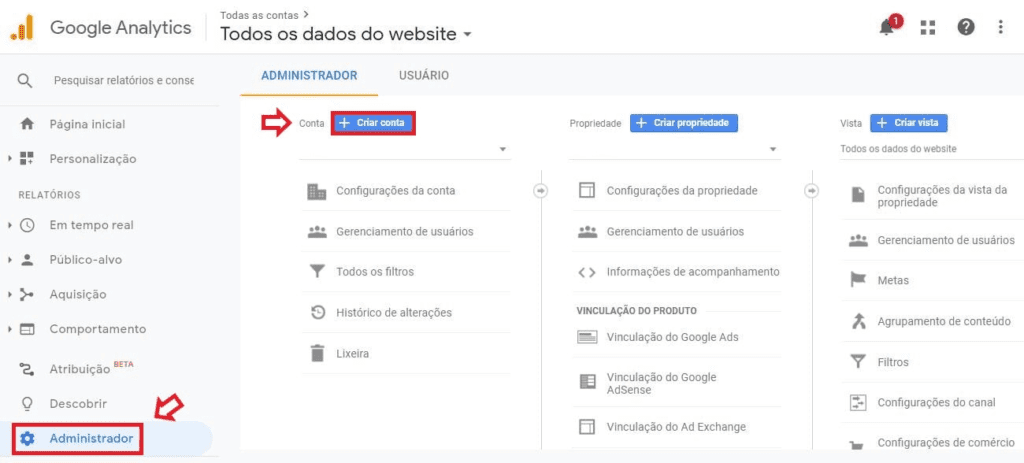Image resolution: width=1024 pixels, height=463 pixels.
Task: Click the Personalização dashboard icon
Action: (27, 159)
